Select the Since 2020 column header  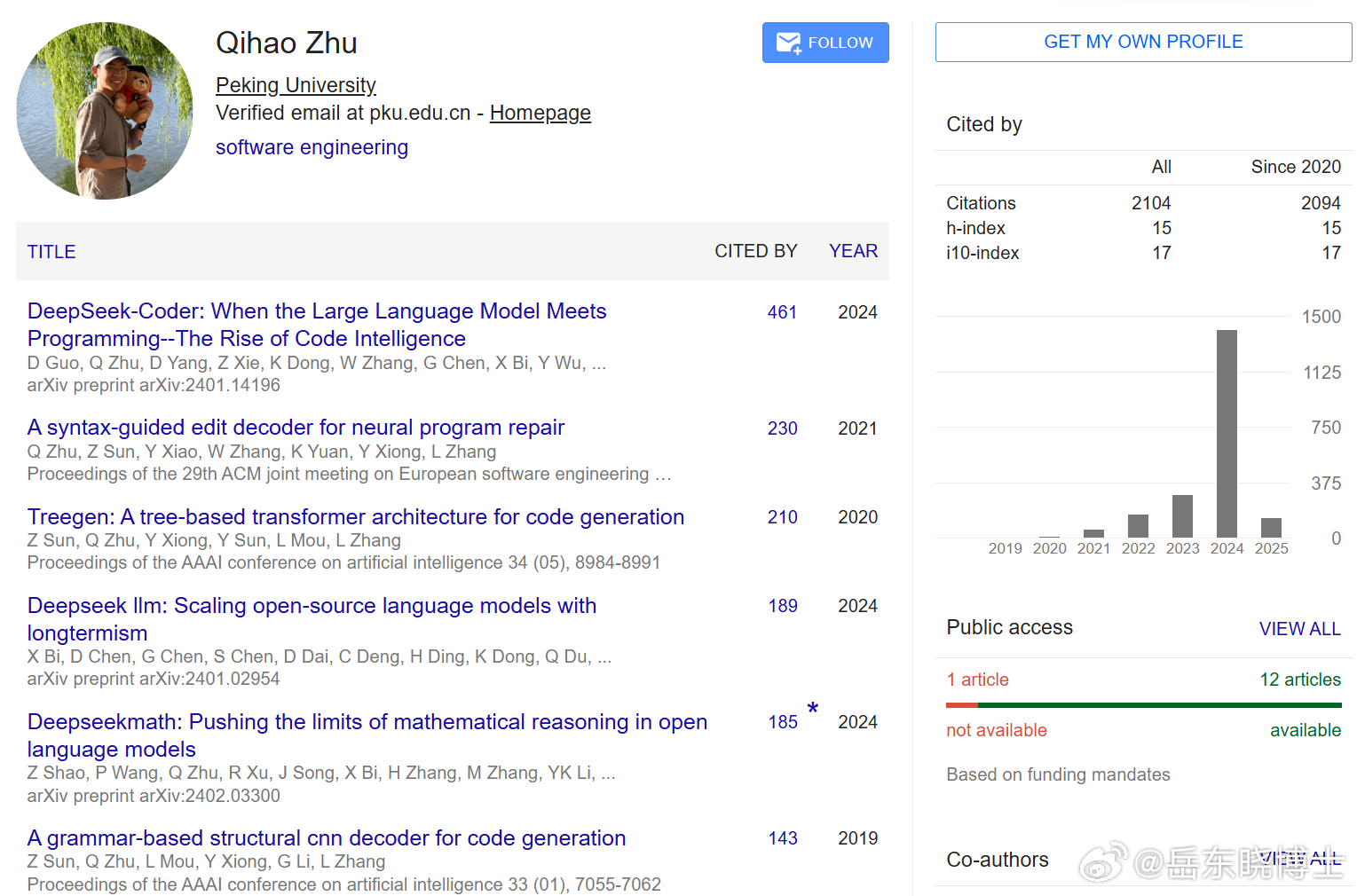(1296, 167)
